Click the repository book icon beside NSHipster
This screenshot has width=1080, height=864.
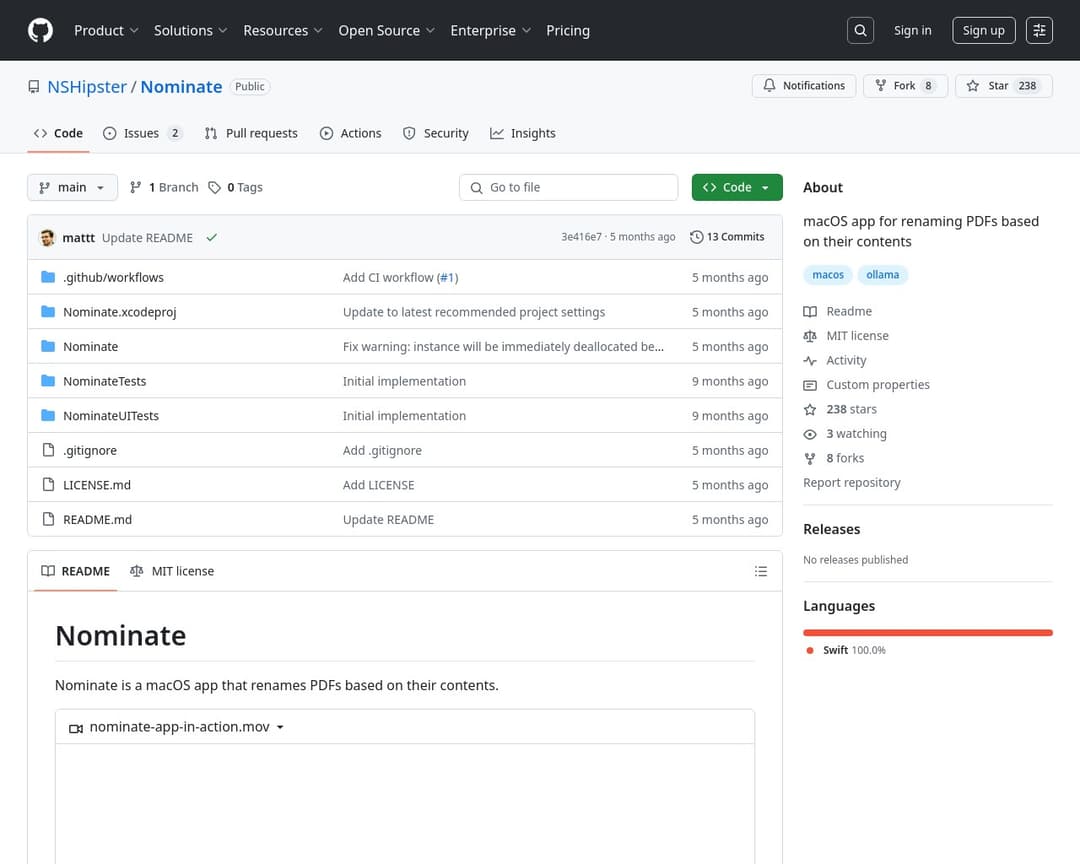coord(33,87)
